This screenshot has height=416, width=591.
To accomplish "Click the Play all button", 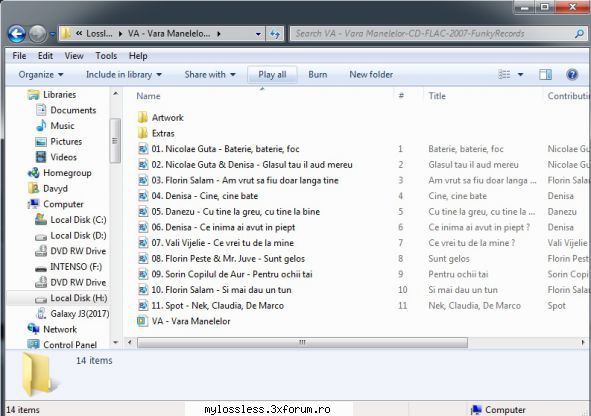I will (x=272, y=75).
